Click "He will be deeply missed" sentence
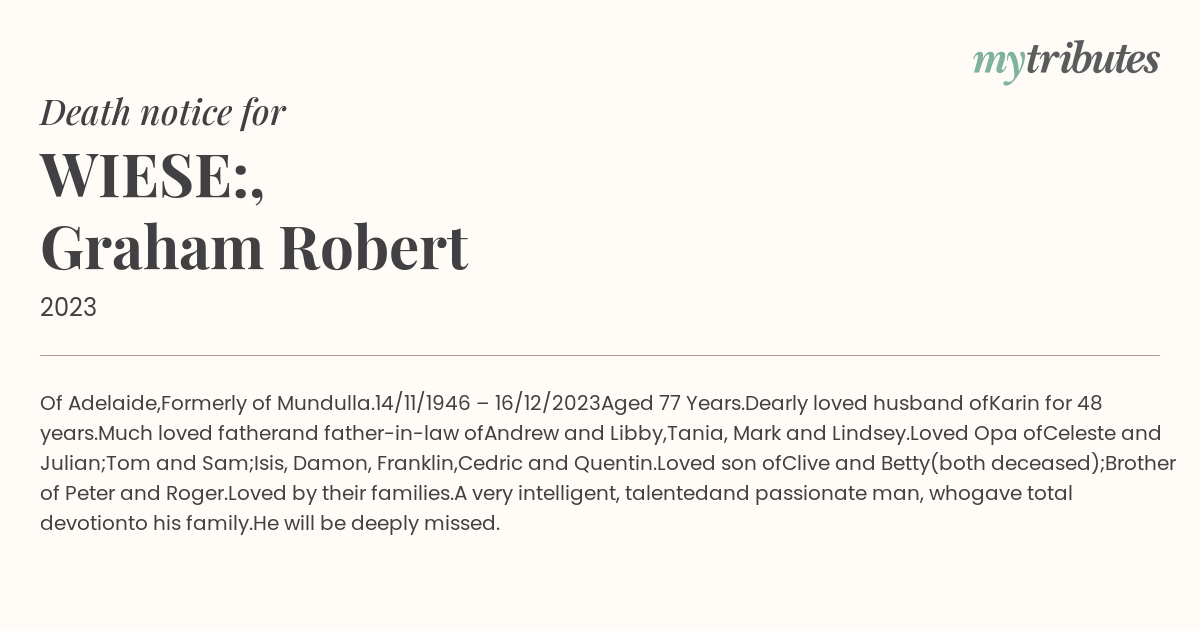 (x=375, y=524)
